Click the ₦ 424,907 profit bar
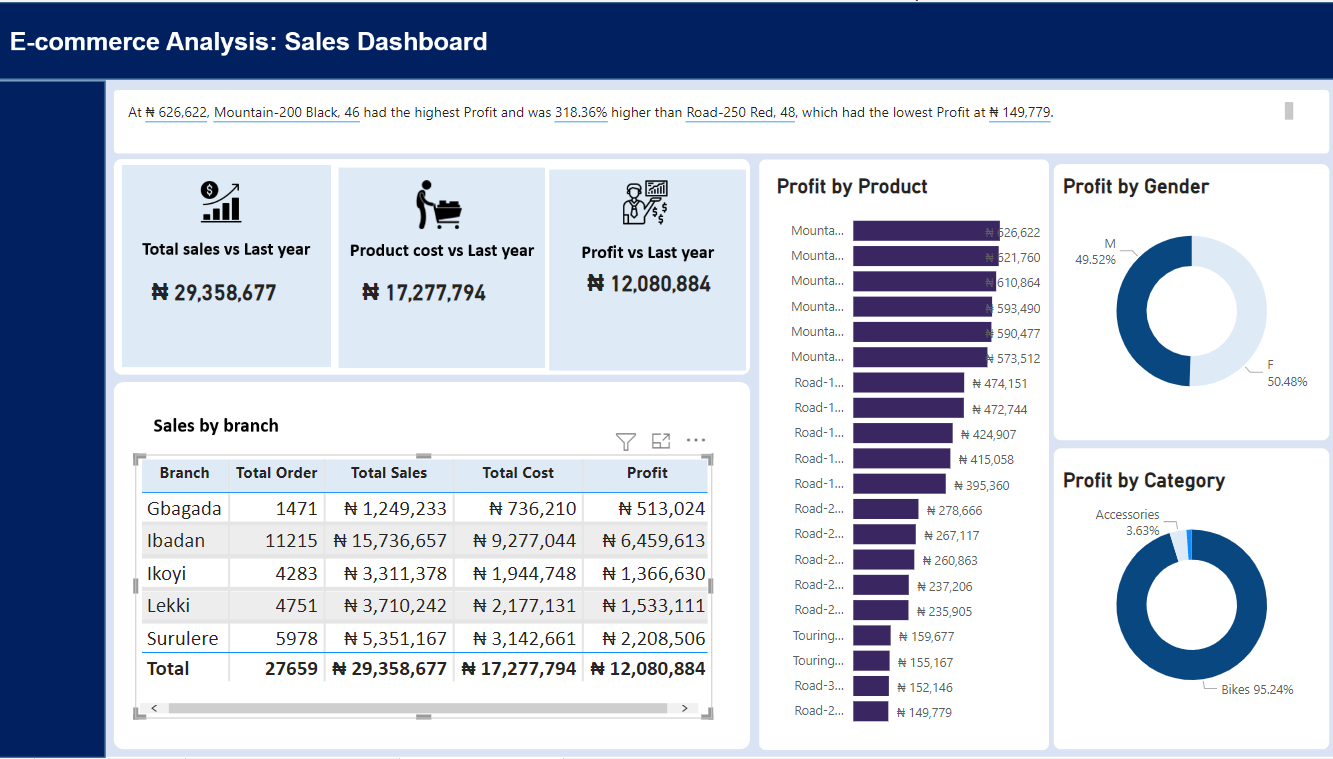This screenshot has width=1333, height=759. point(903,433)
